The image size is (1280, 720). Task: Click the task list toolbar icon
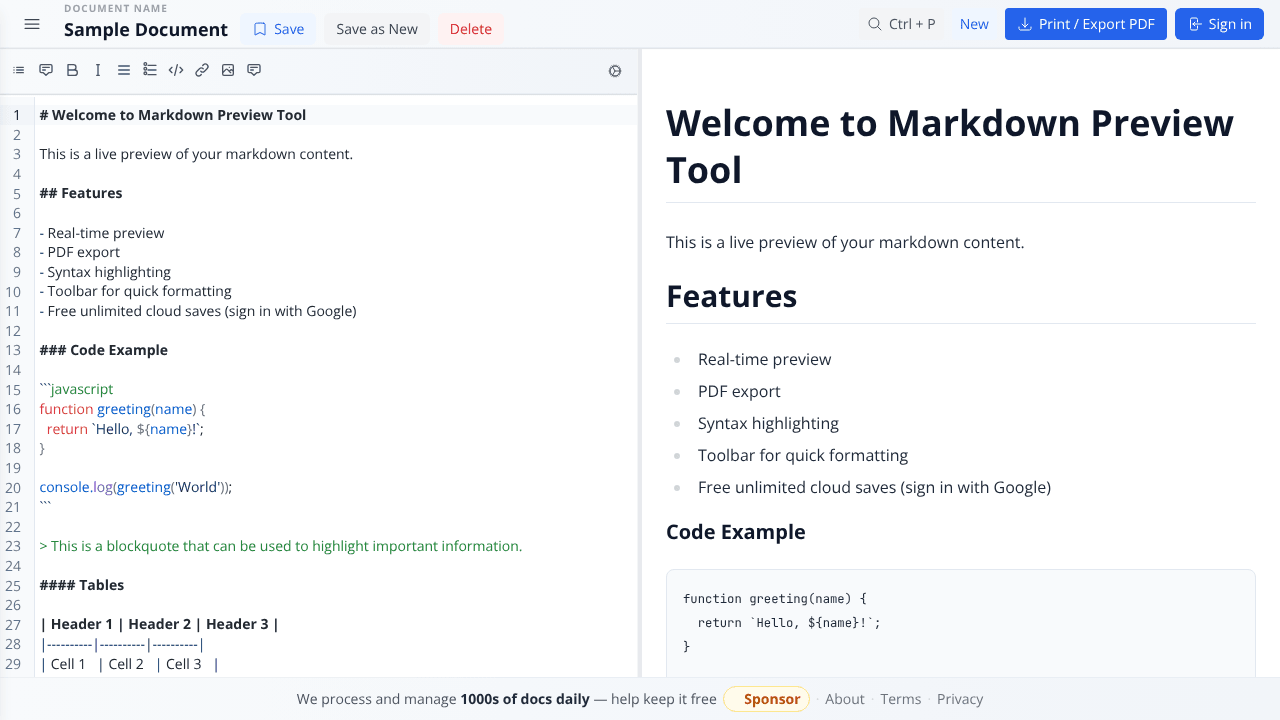[x=150, y=70]
